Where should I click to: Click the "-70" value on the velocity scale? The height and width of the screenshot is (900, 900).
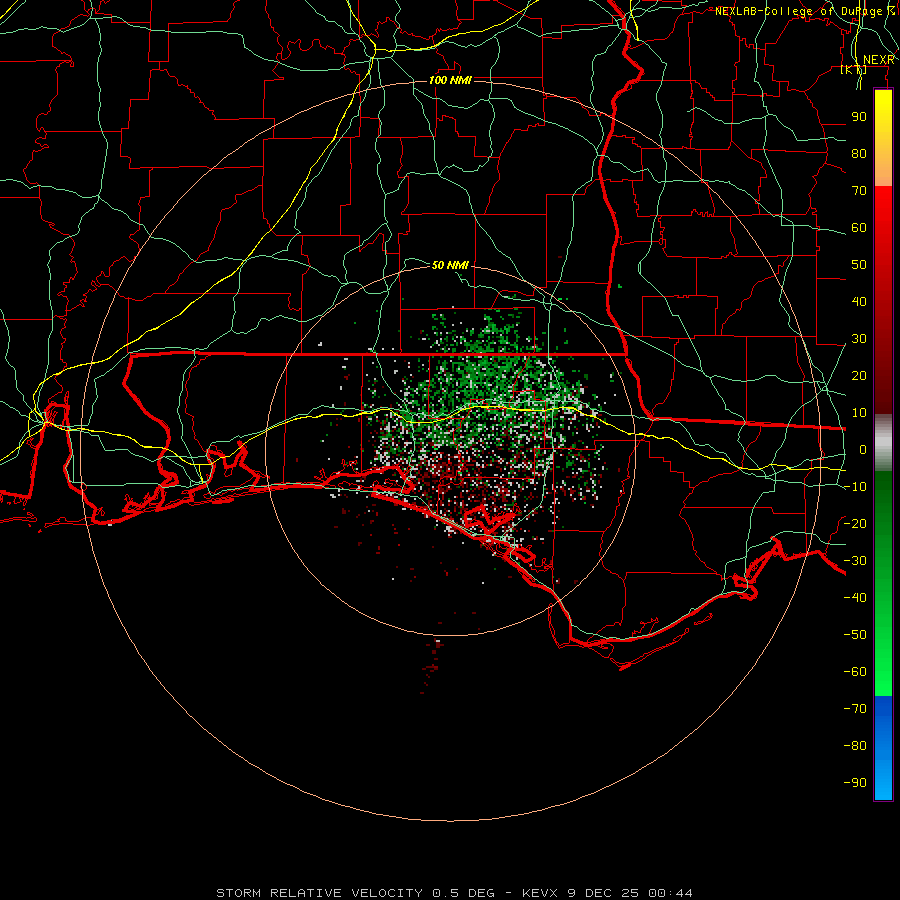[855, 709]
